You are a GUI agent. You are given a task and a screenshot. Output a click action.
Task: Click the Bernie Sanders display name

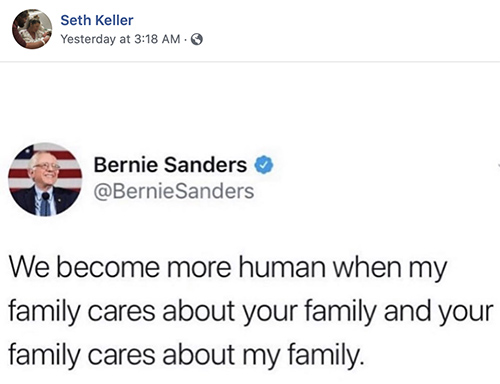[x=170, y=165]
